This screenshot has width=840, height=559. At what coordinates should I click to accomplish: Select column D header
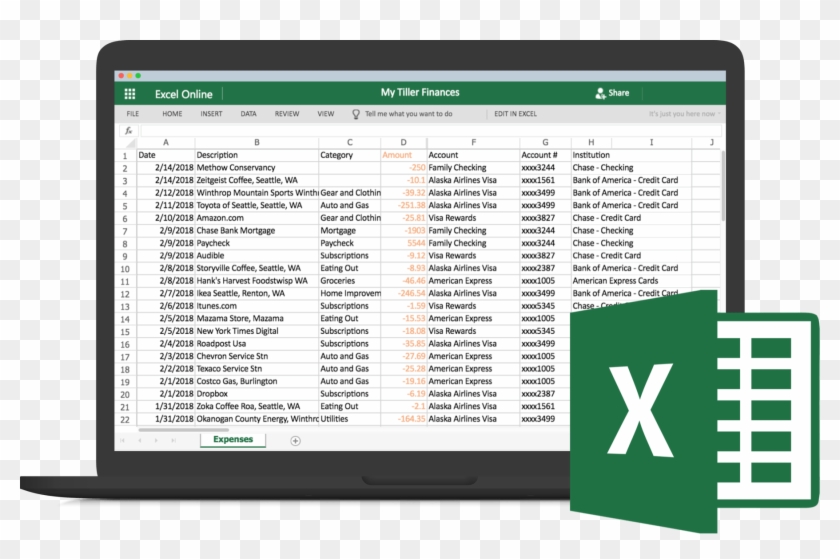click(403, 143)
